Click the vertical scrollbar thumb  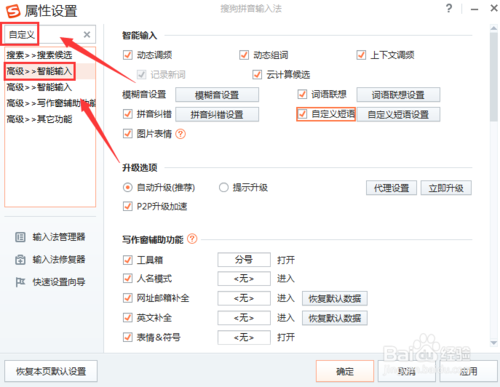[494, 77]
